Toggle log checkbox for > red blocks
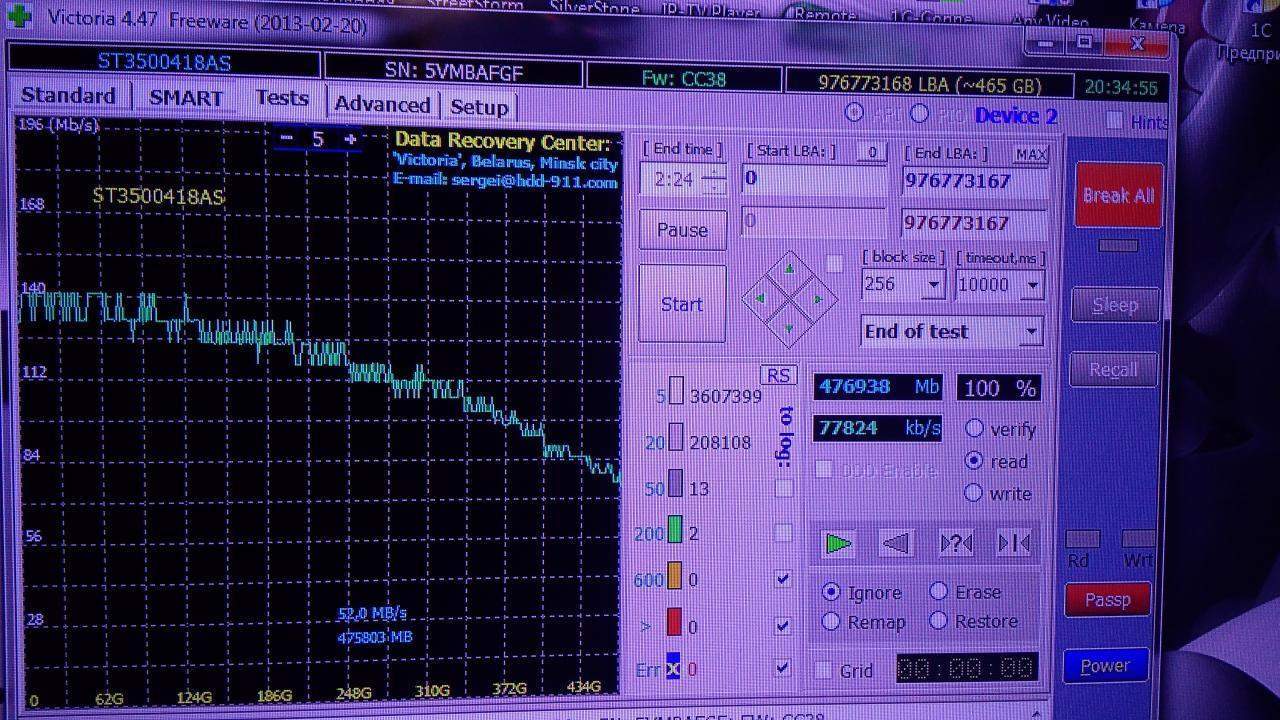The image size is (1280, 720). pyautogui.click(x=783, y=626)
